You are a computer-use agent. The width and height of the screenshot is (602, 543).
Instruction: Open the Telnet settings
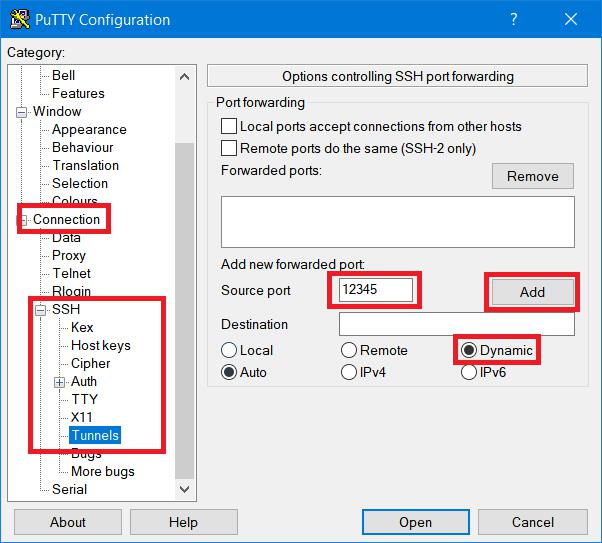pyautogui.click(x=71, y=273)
